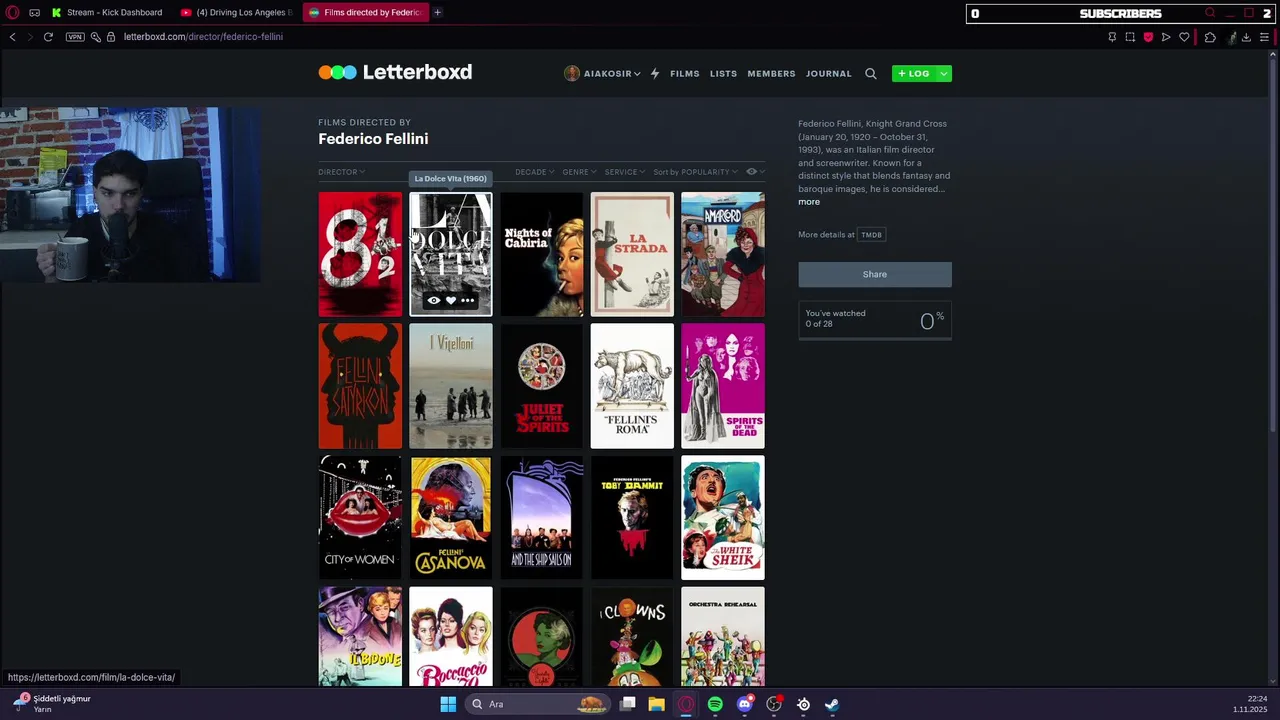Viewport: 1280px width, 720px height.
Task: Open the Juliet of the Spirits poster
Action: click(541, 386)
